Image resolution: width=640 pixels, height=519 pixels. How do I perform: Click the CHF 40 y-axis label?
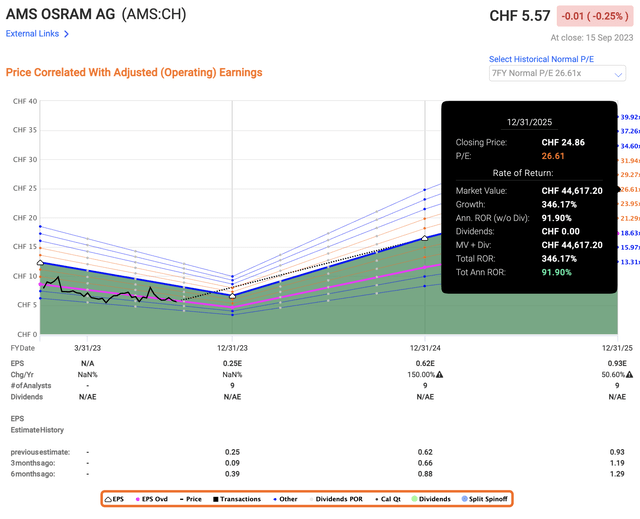(25, 101)
